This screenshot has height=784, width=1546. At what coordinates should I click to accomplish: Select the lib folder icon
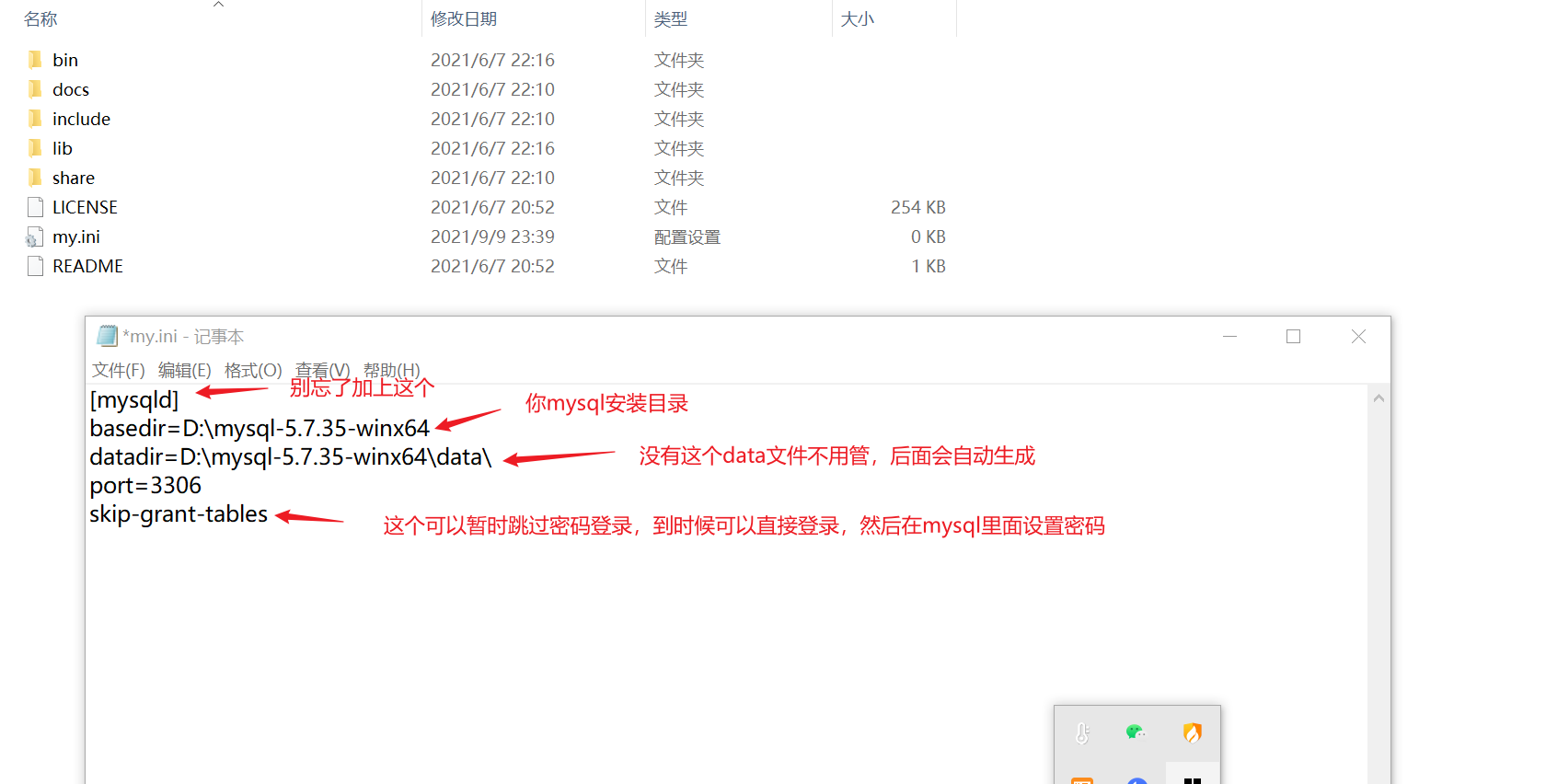coord(35,148)
